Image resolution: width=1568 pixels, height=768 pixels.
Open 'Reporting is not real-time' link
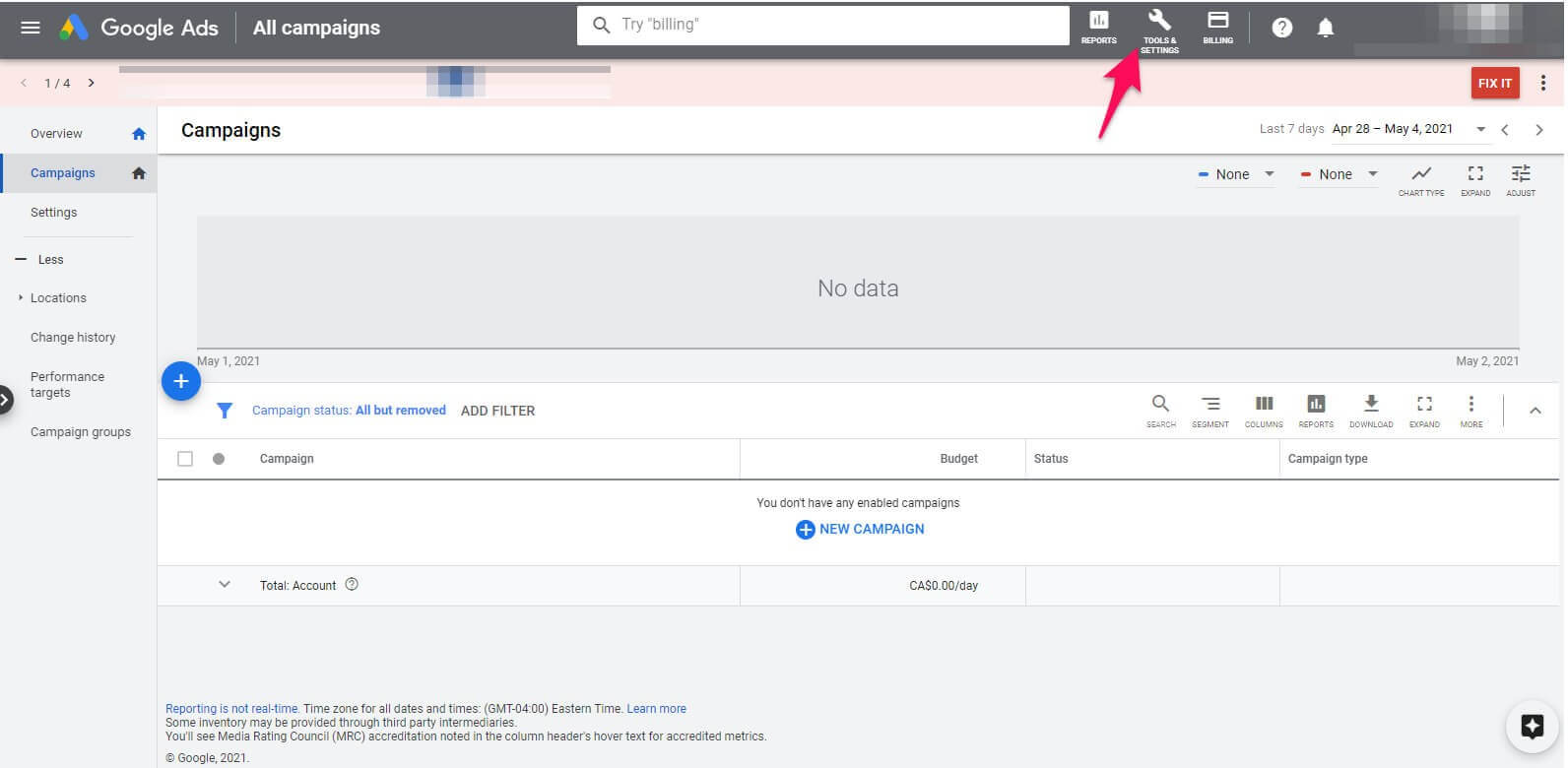click(231, 709)
